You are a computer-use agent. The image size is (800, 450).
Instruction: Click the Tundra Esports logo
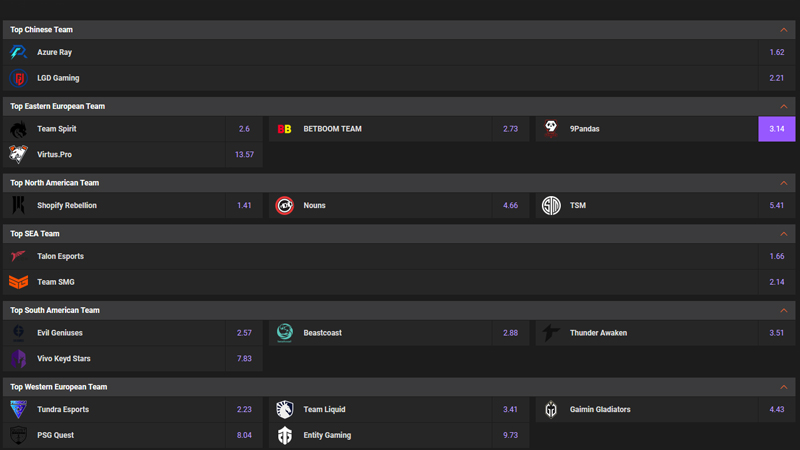pyautogui.click(x=18, y=409)
